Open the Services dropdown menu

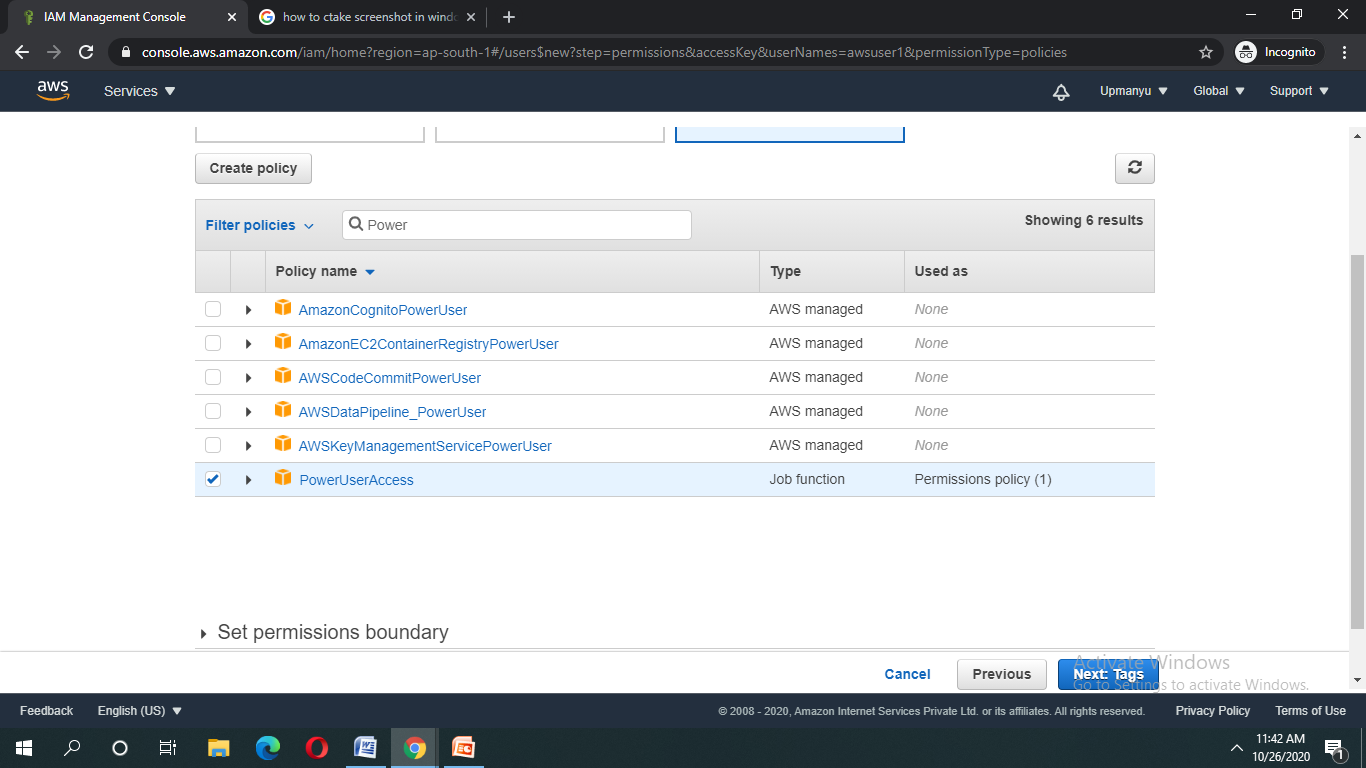pos(140,91)
